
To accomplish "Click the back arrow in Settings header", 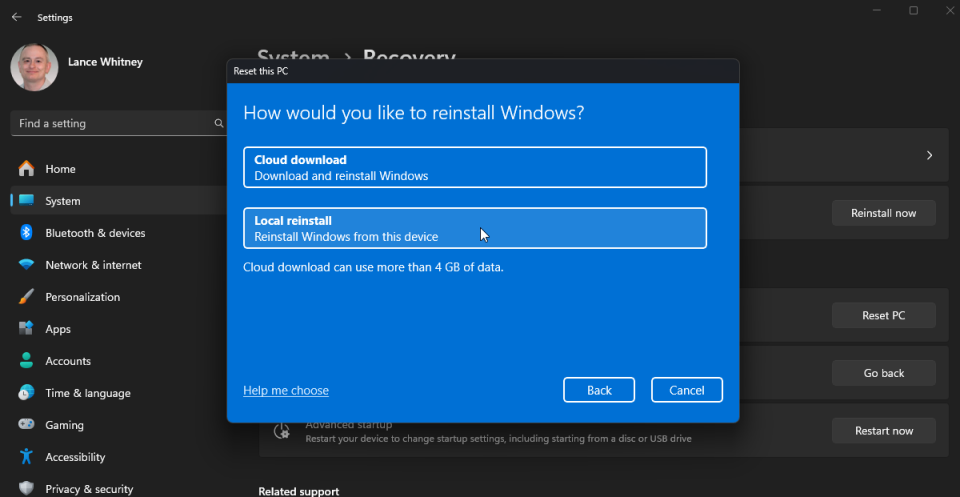I will click(x=17, y=17).
